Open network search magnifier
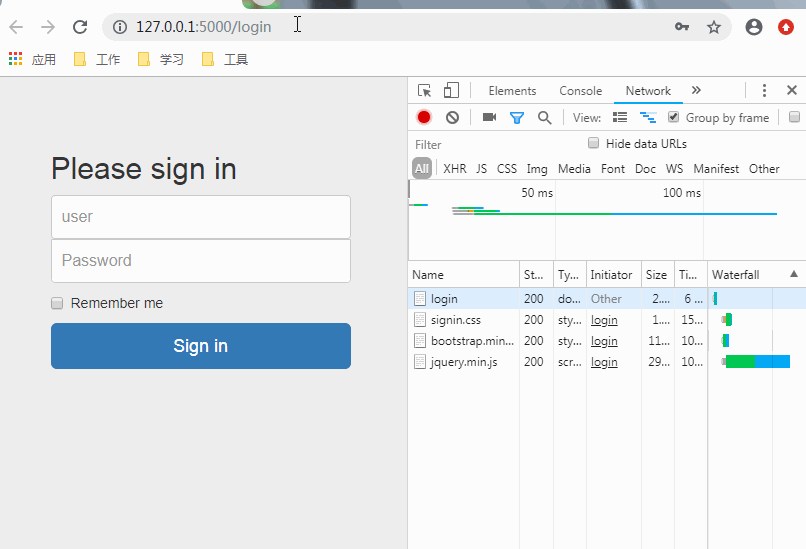Viewport: 806px width, 549px height. 544,118
